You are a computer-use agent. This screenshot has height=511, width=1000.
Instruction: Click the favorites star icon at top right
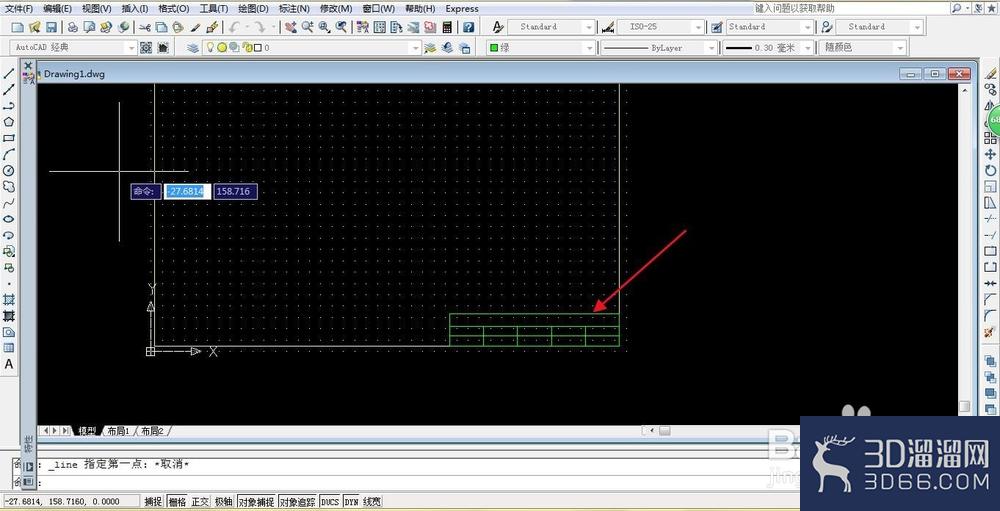coord(990,8)
